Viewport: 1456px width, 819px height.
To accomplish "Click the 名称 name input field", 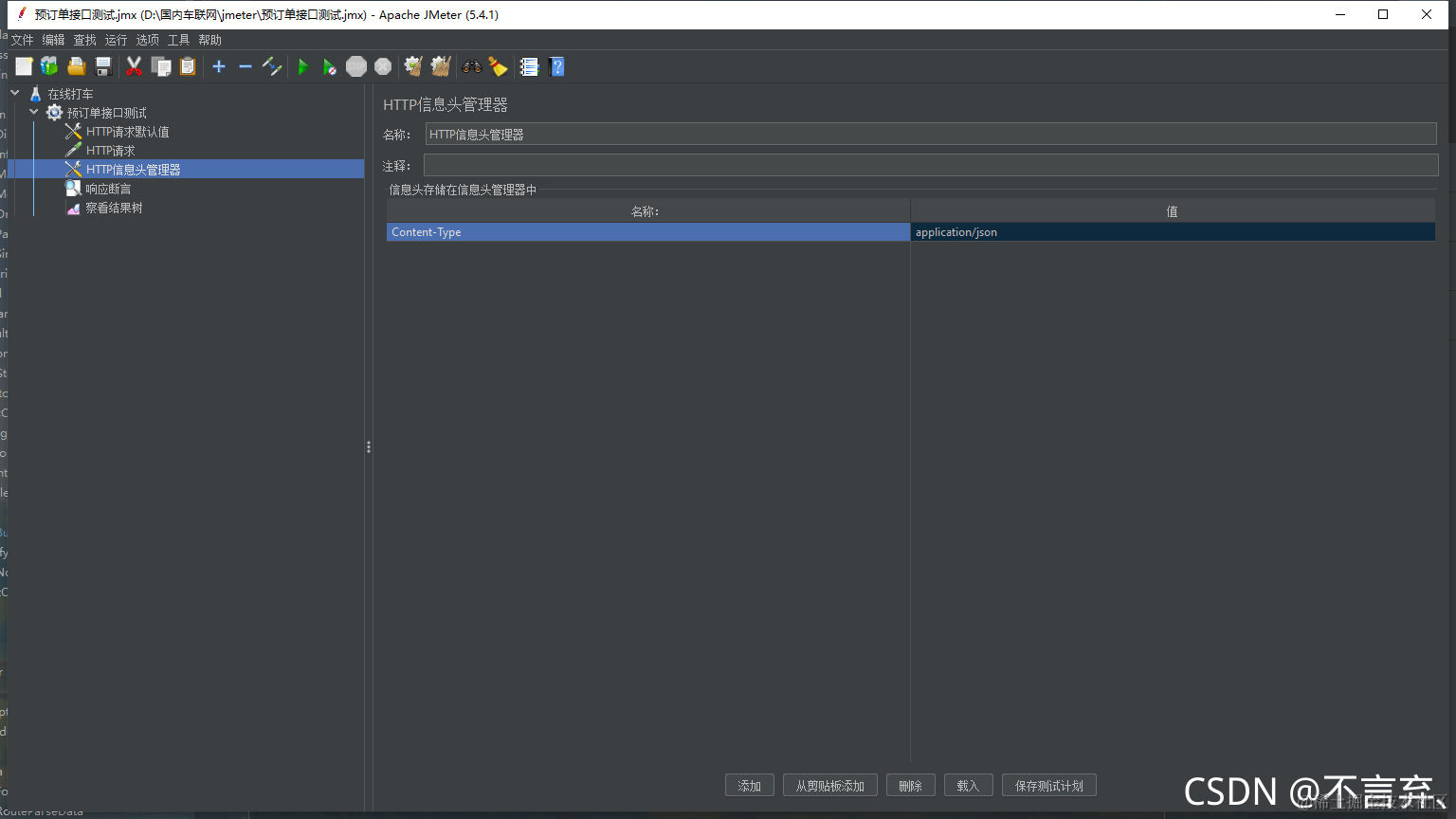I will [931, 135].
